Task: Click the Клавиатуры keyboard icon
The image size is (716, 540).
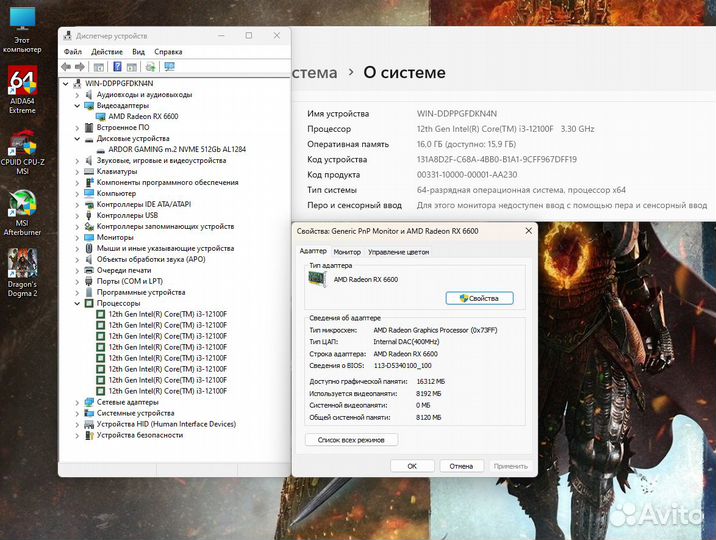Action: coord(89,171)
